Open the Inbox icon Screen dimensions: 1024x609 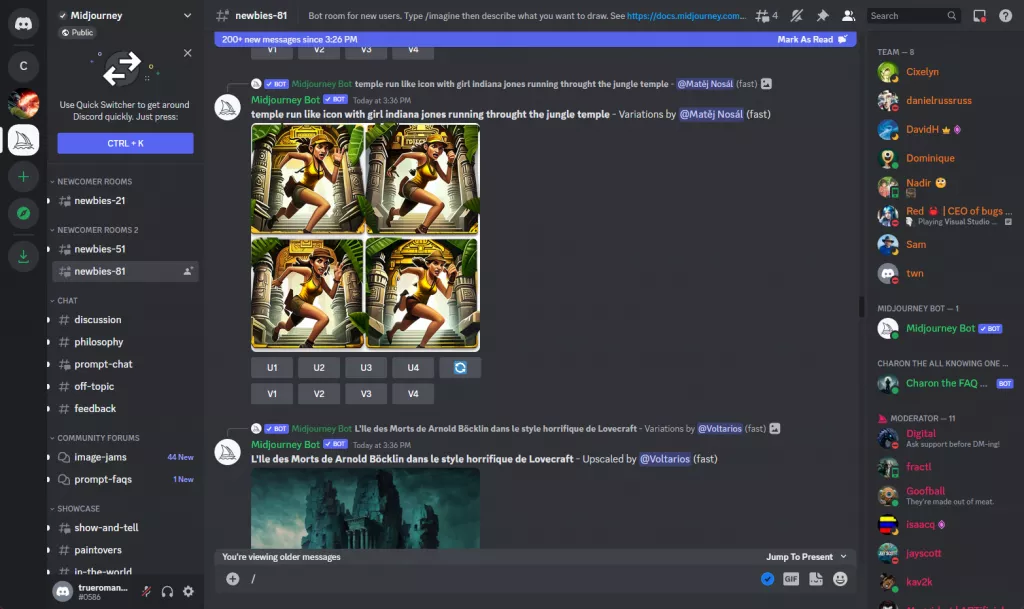pyautogui.click(x=980, y=16)
